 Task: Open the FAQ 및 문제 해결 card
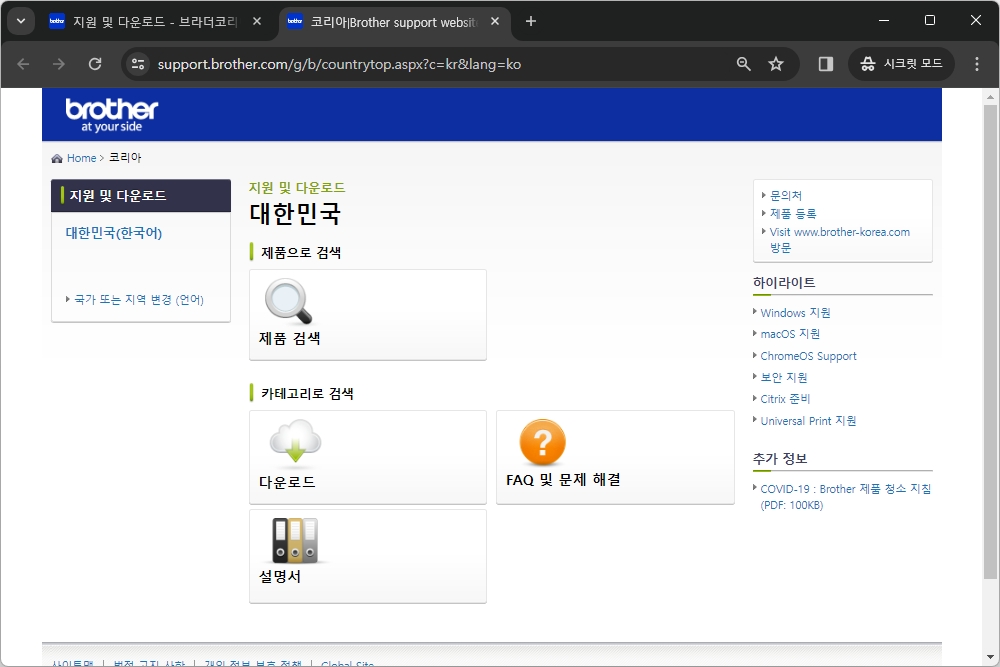[x=615, y=457]
